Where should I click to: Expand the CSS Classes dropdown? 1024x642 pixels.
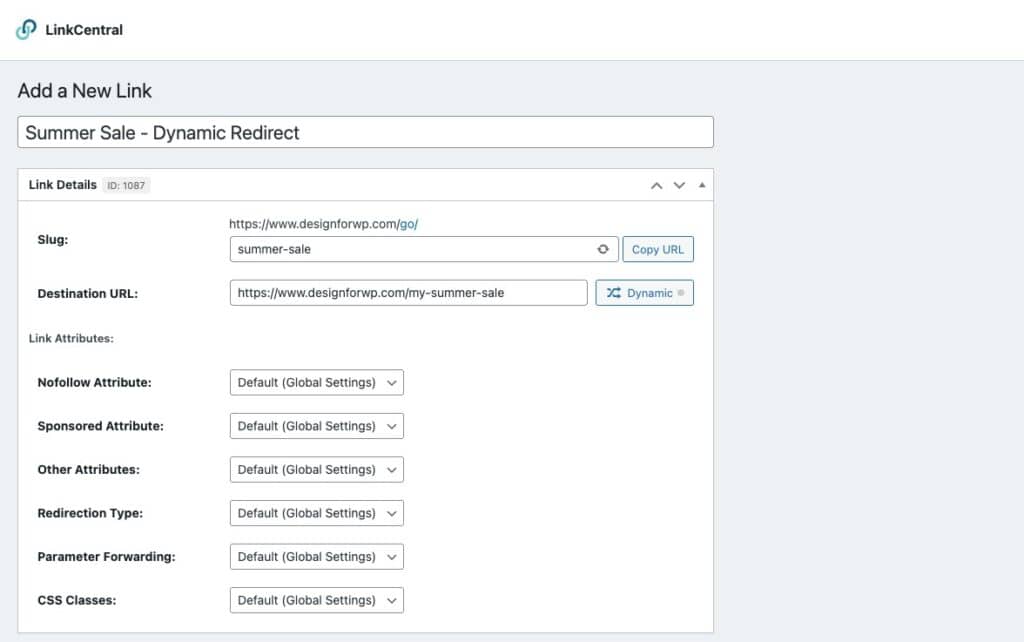tap(316, 600)
